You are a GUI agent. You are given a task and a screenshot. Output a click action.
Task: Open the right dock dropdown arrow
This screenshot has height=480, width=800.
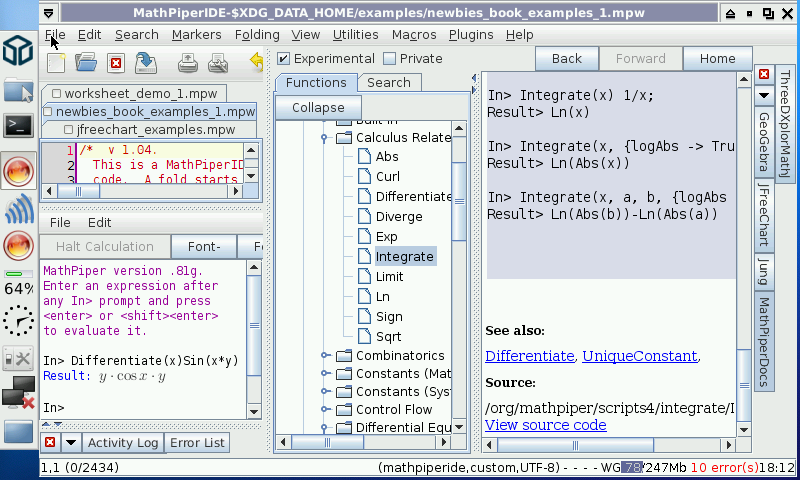764,95
